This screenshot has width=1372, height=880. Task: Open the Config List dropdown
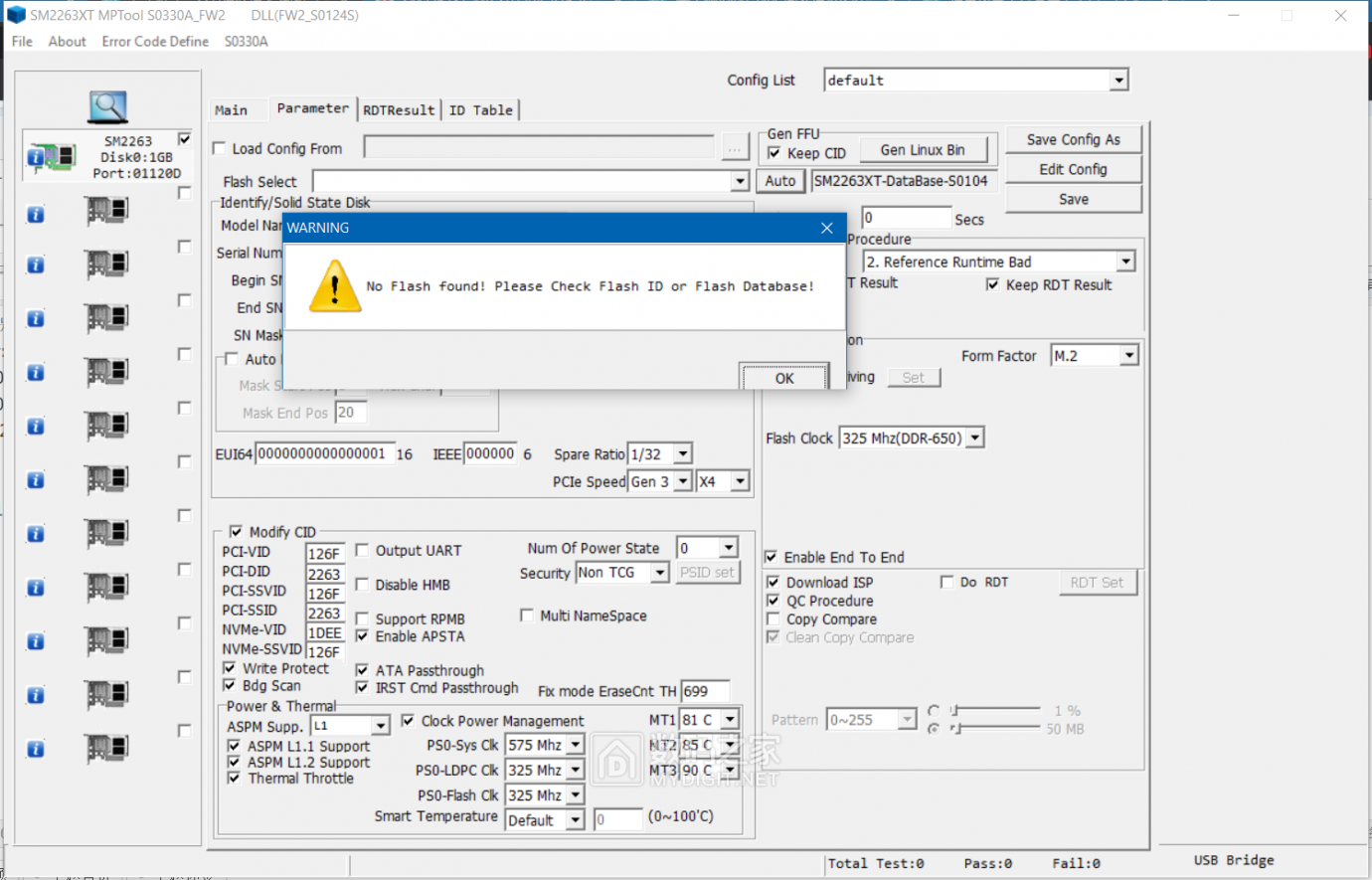(x=1119, y=79)
